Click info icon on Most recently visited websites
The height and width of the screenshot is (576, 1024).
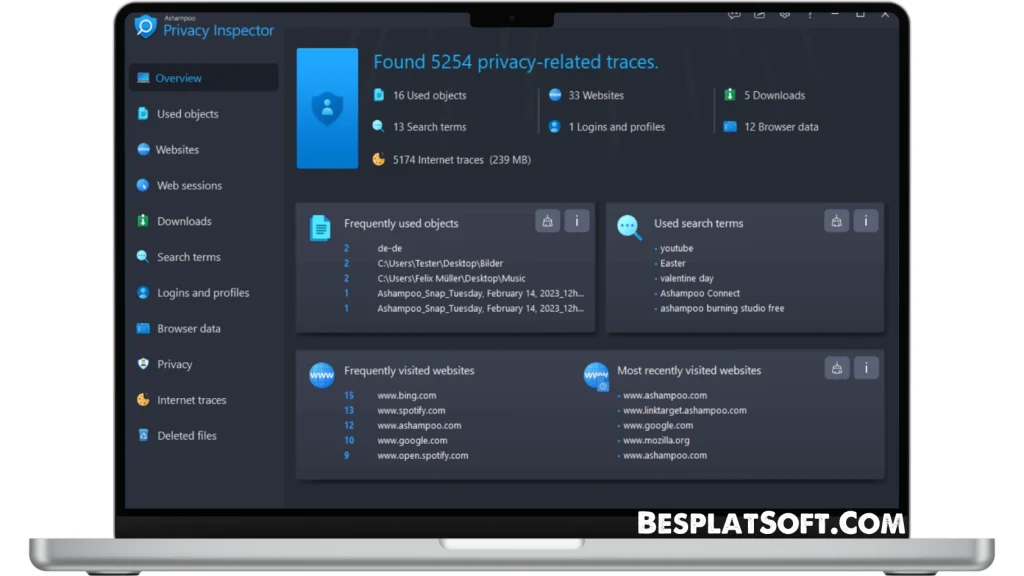pos(865,368)
